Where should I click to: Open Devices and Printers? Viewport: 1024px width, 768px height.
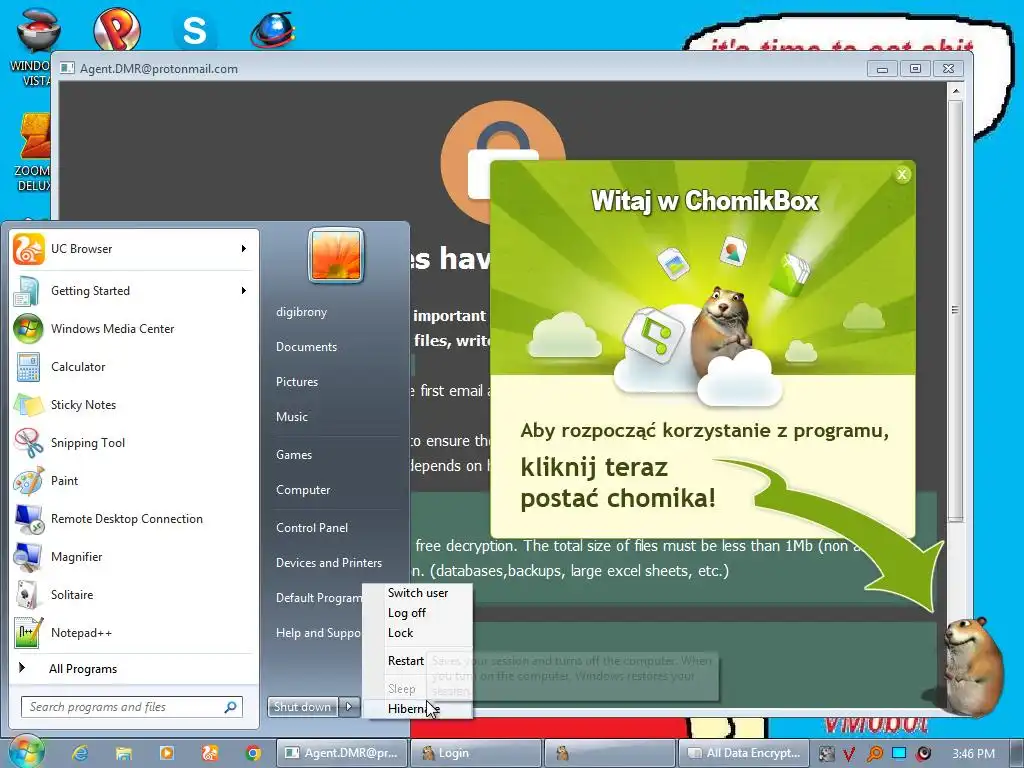point(329,563)
